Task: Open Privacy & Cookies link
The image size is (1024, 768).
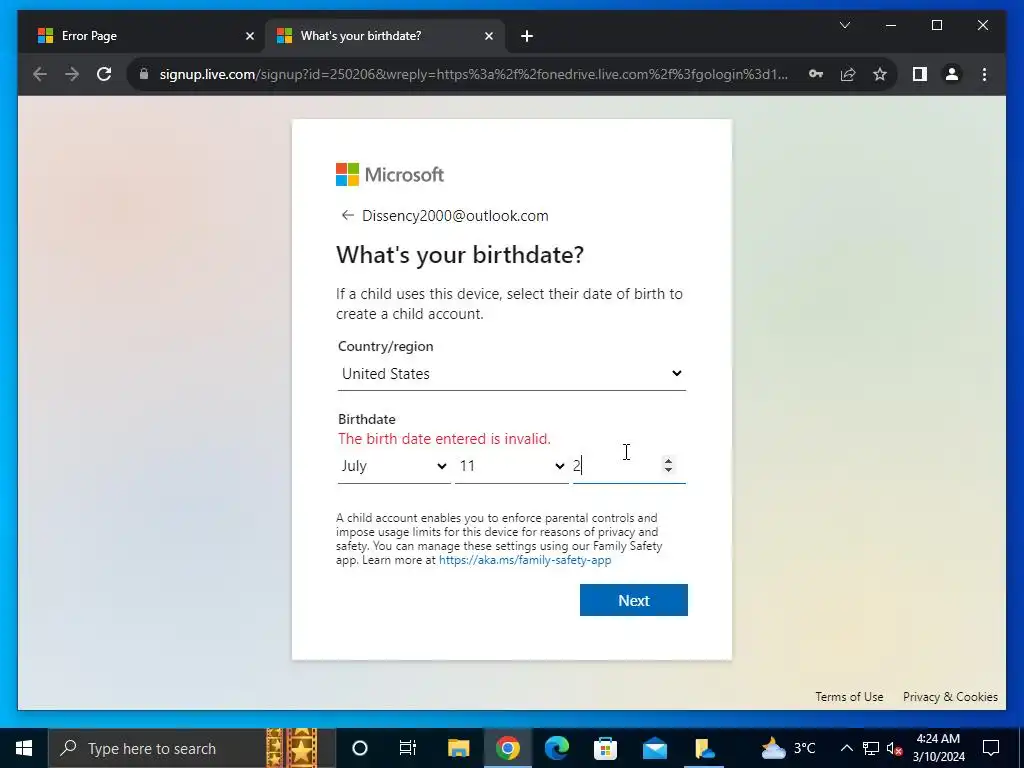Action: pos(950,697)
